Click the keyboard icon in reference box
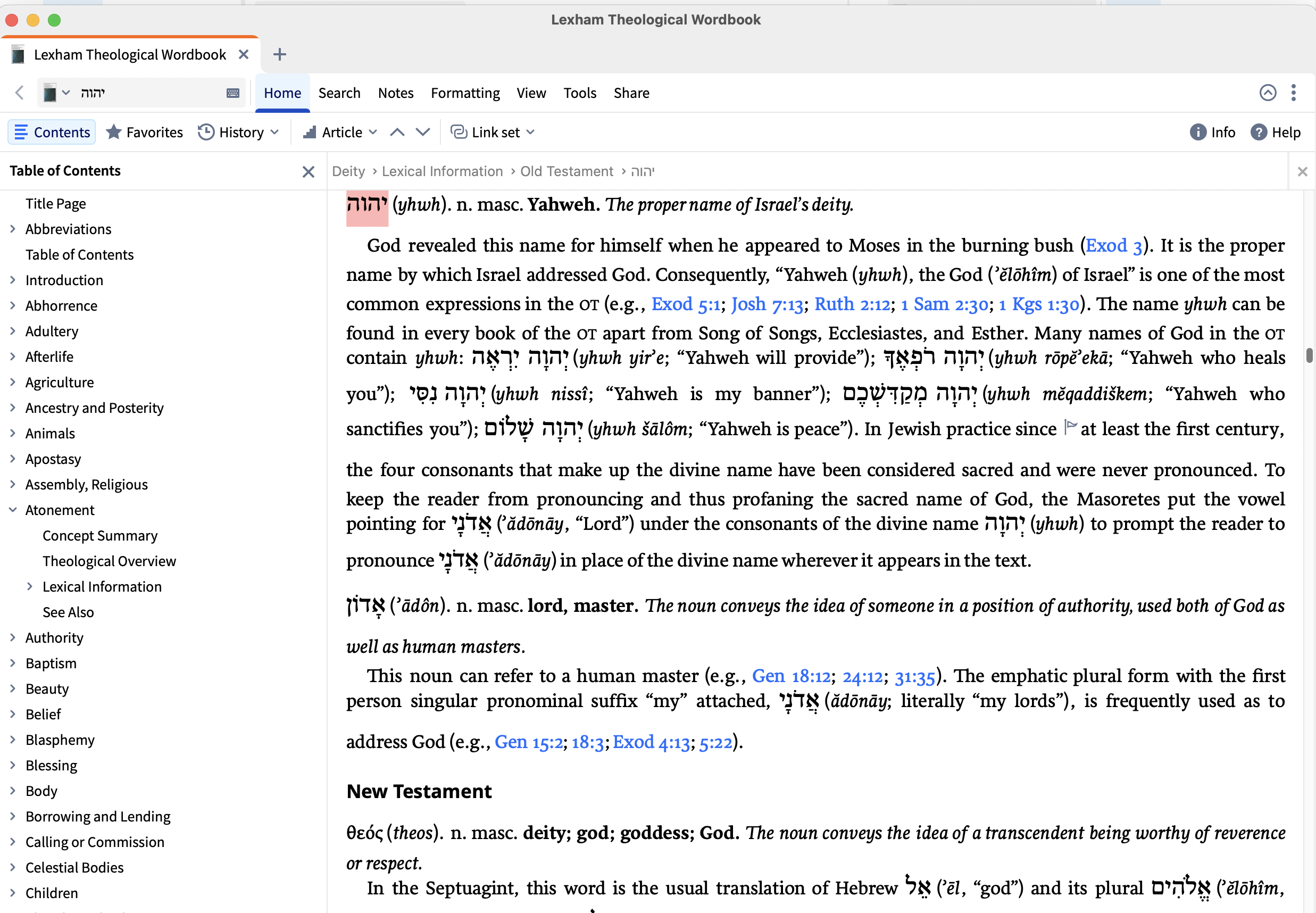Image resolution: width=1316 pixels, height=913 pixels. click(233, 93)
